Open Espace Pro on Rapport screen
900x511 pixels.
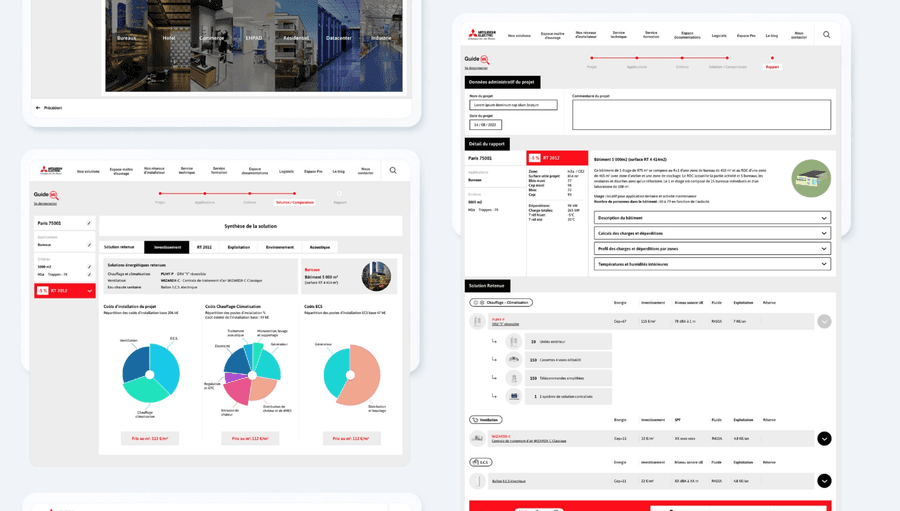[746, 35]
